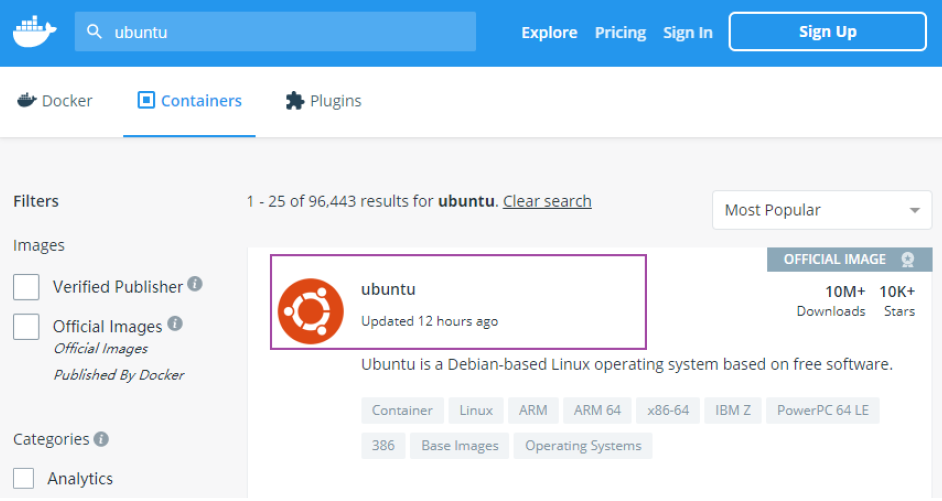942x501 pixels.
Task: Click the OFFICIAL IMAGE badge
Action: click(x=849, y=260)
